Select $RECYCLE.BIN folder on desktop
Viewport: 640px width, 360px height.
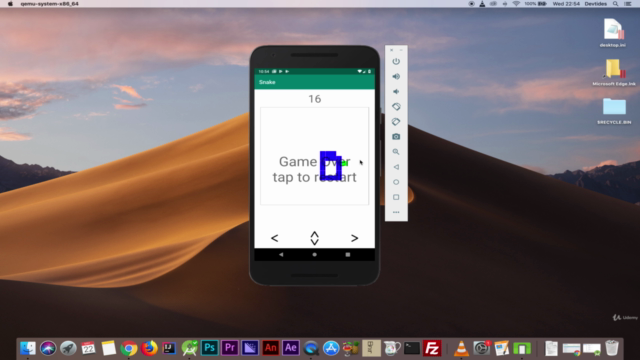(x=614, y=111)
